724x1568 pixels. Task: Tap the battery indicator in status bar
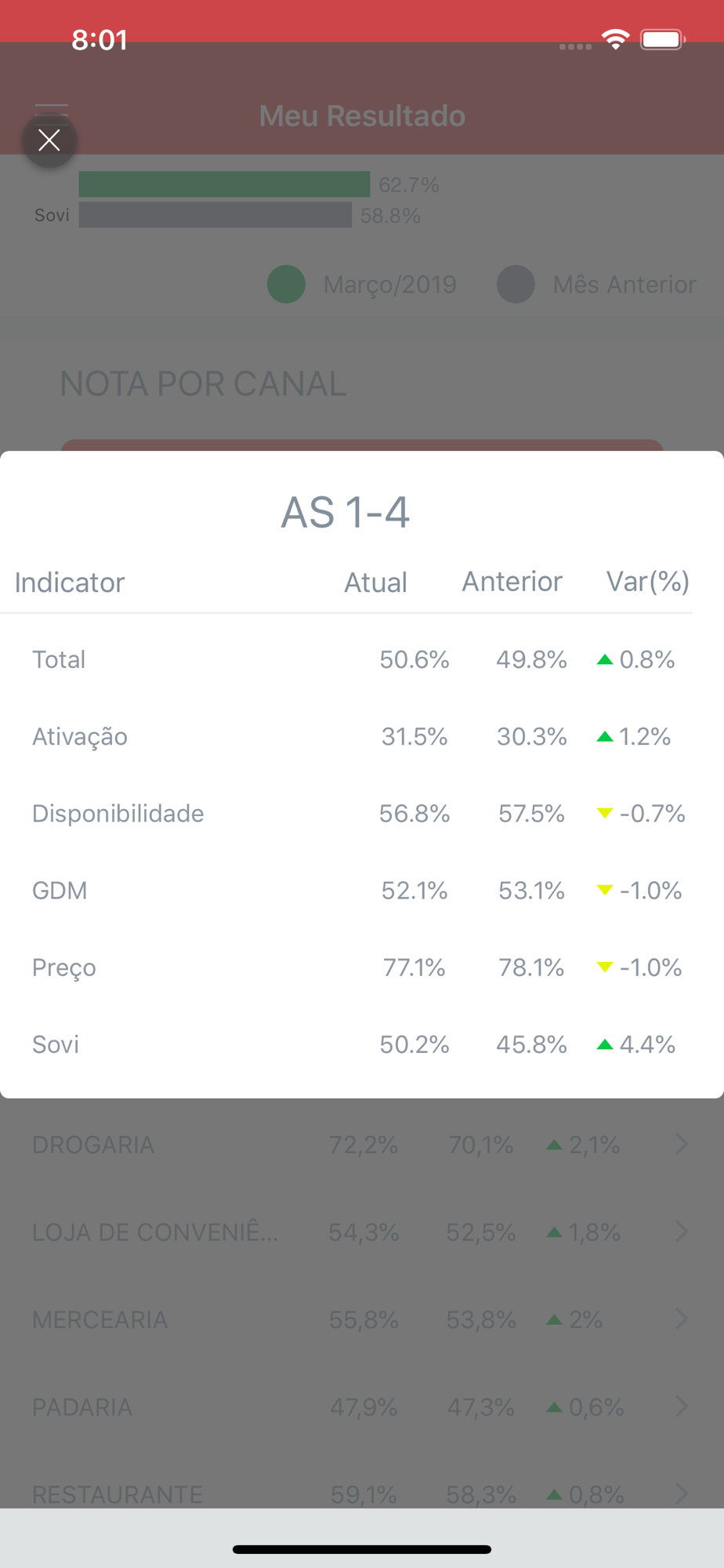coord(663,39)
